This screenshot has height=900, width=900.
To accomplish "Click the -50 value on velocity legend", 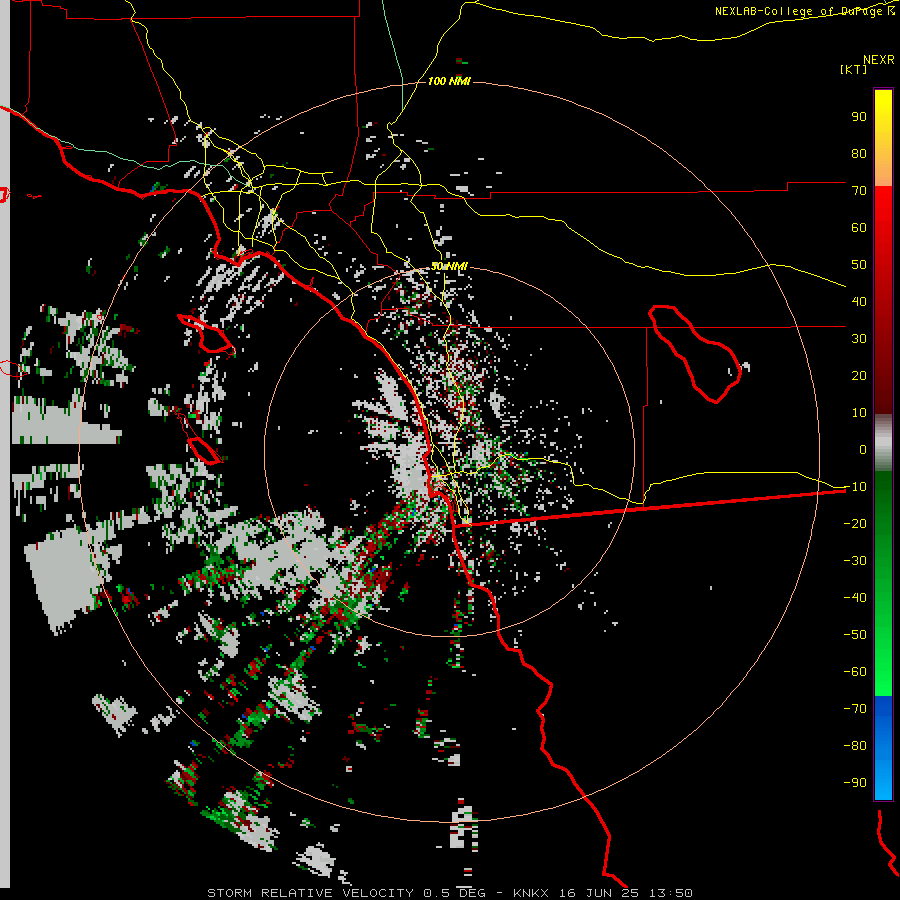I will tap(855, 635).
